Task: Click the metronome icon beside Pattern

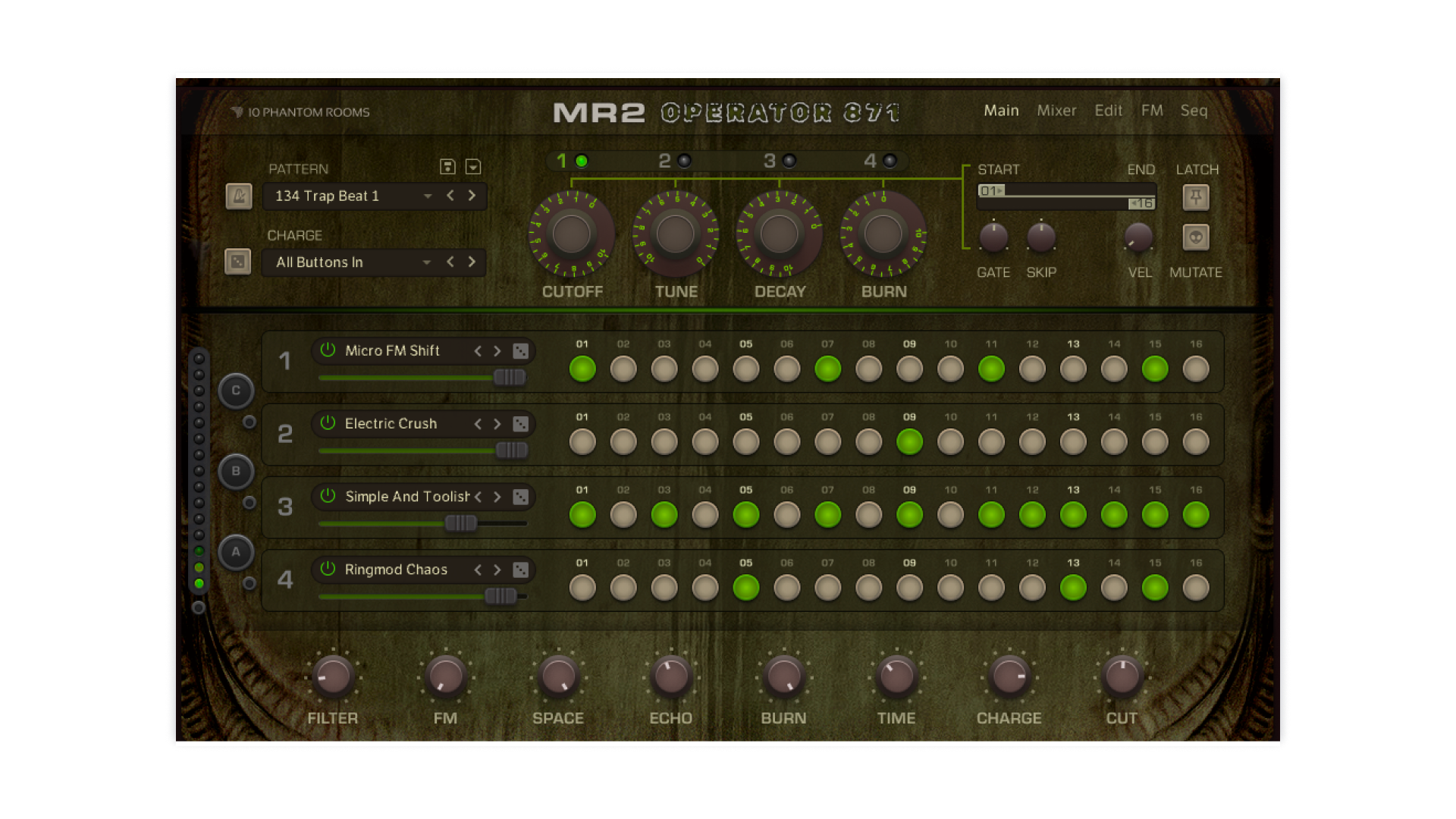Action: click(x=239, y=196)
